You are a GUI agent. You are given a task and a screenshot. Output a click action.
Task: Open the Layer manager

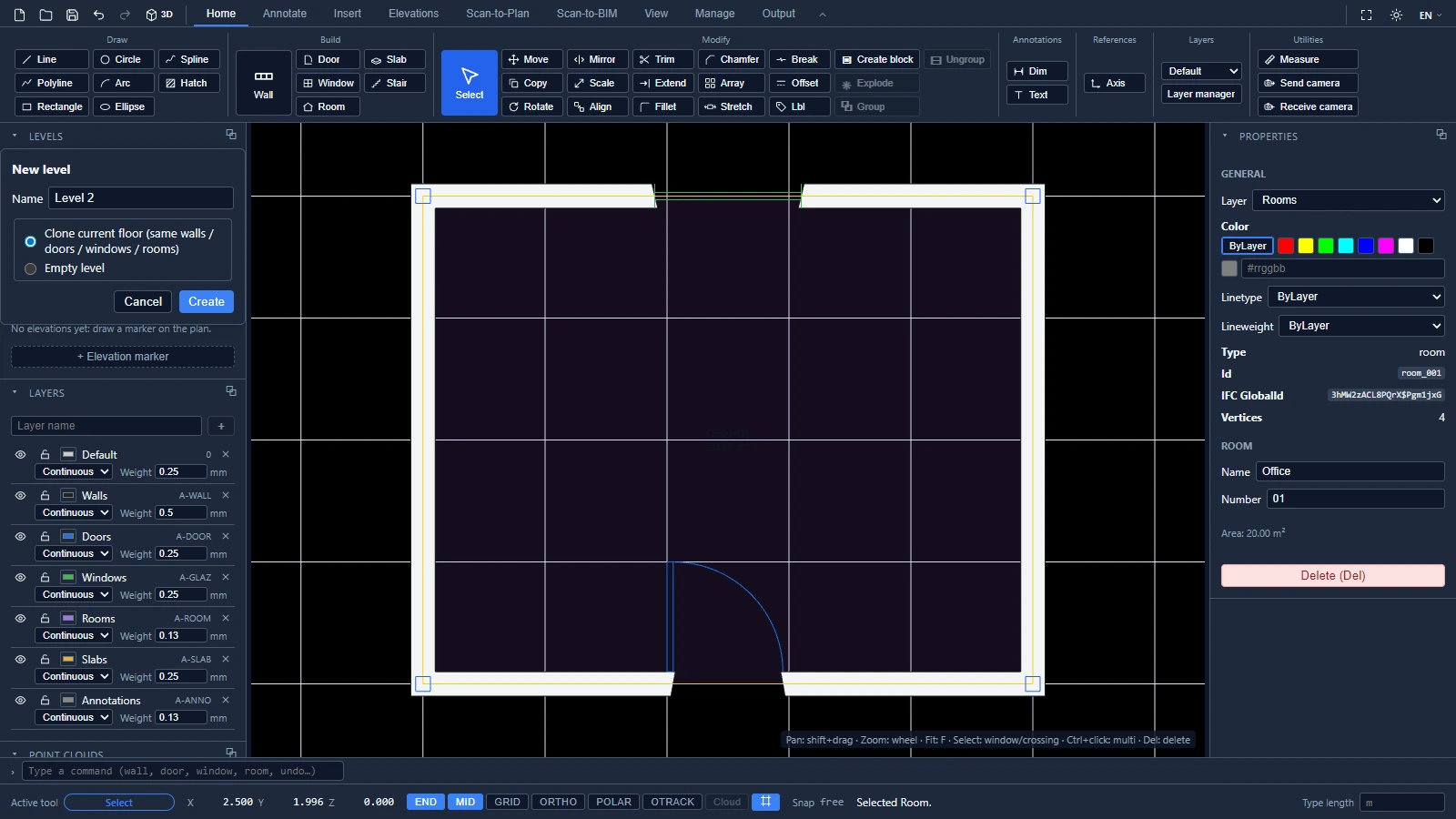click(x=1201, y=94)
